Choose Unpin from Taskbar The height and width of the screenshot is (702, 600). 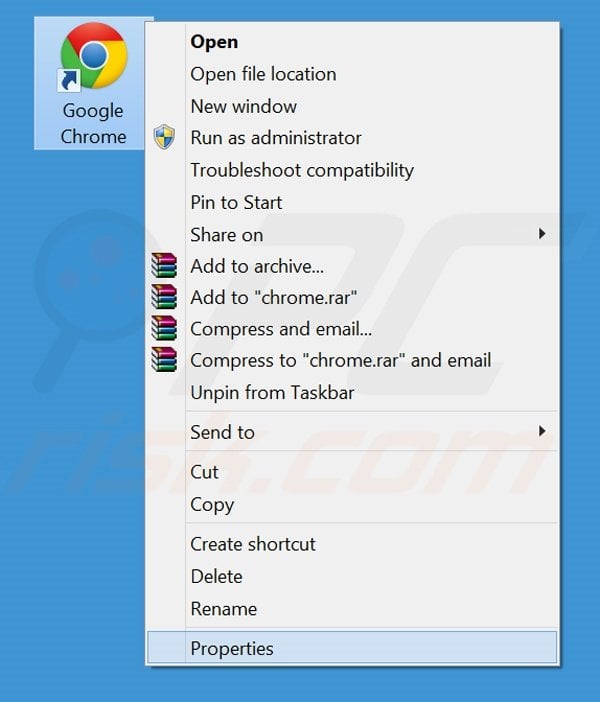(x=272, y=393)
